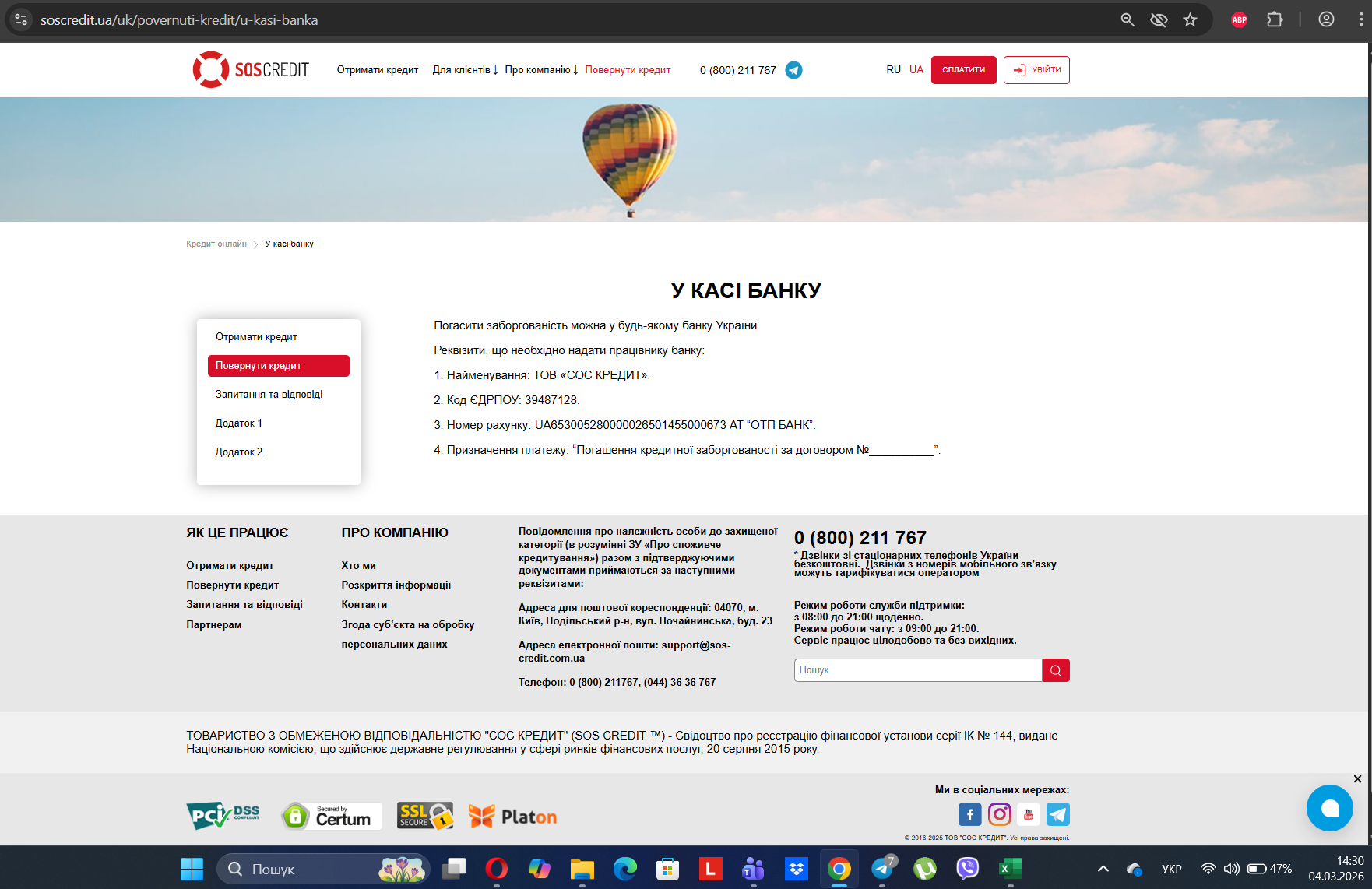Bookmark this page with the star icon

pyautogui.click(x=1190, y=19)
